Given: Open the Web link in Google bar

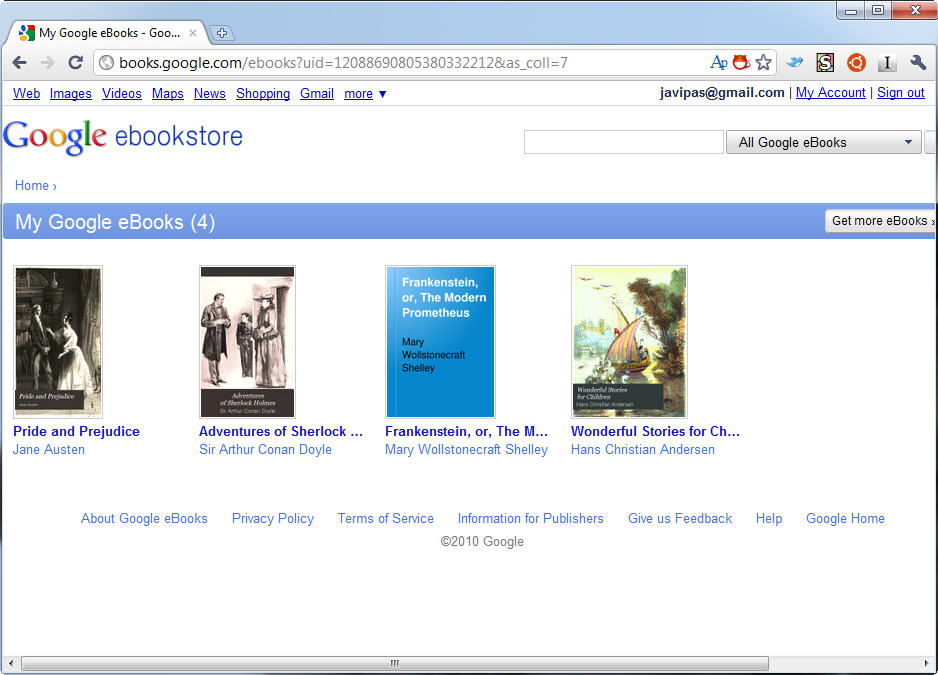Looking at the screenshot, I should pos(26,93).
